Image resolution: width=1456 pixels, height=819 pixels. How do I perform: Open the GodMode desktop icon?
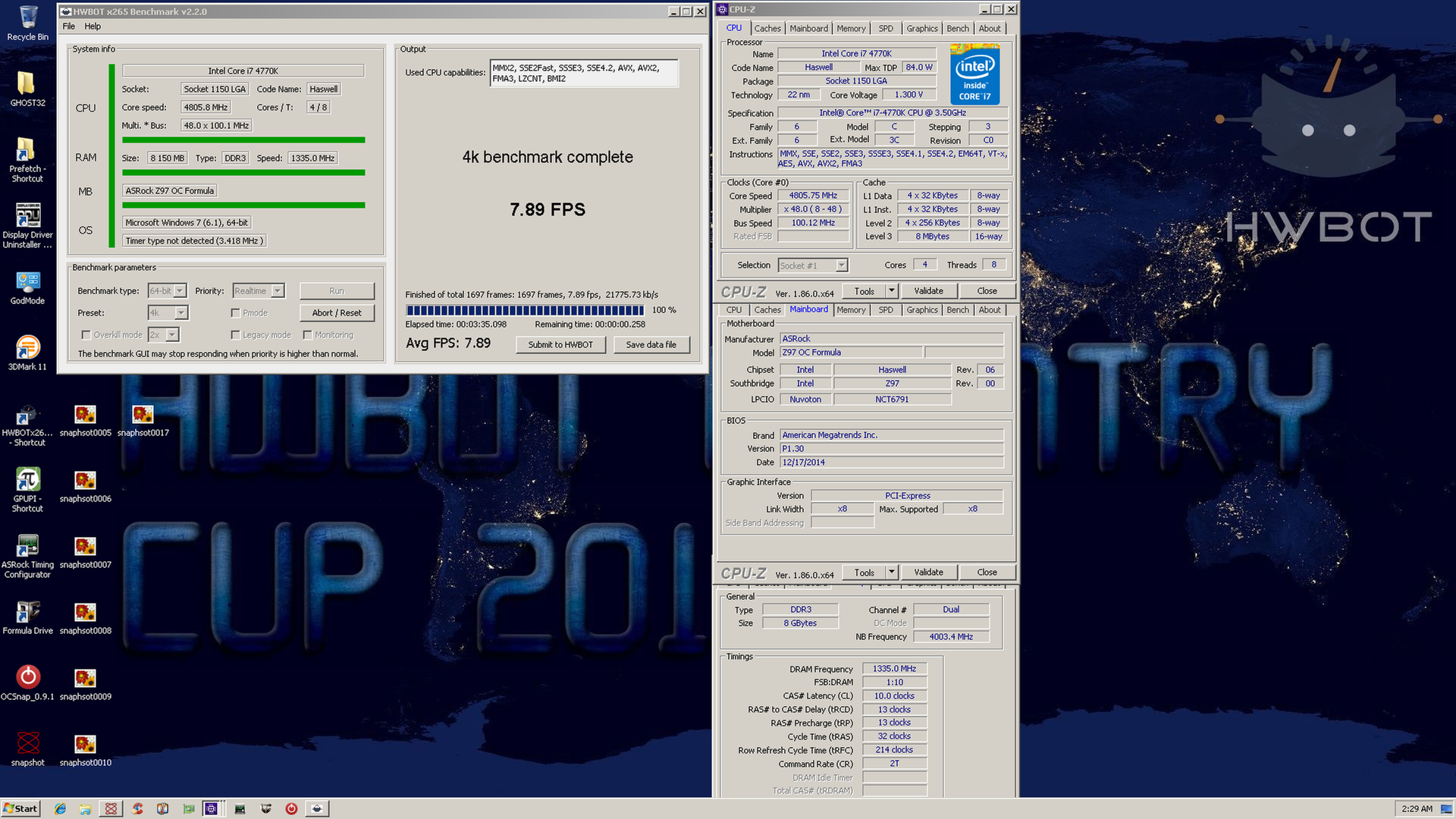28,287
